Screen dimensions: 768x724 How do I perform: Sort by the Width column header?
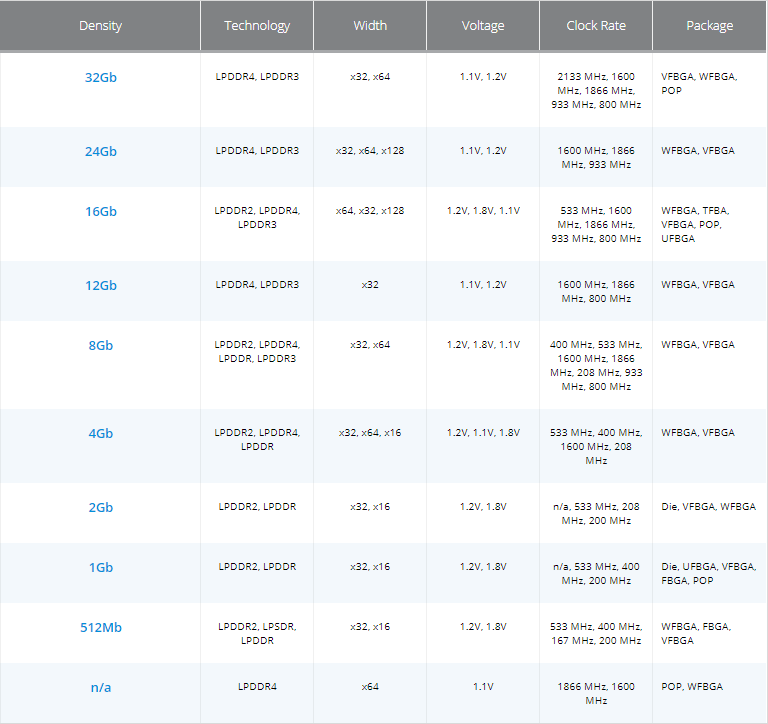(370, 26)
